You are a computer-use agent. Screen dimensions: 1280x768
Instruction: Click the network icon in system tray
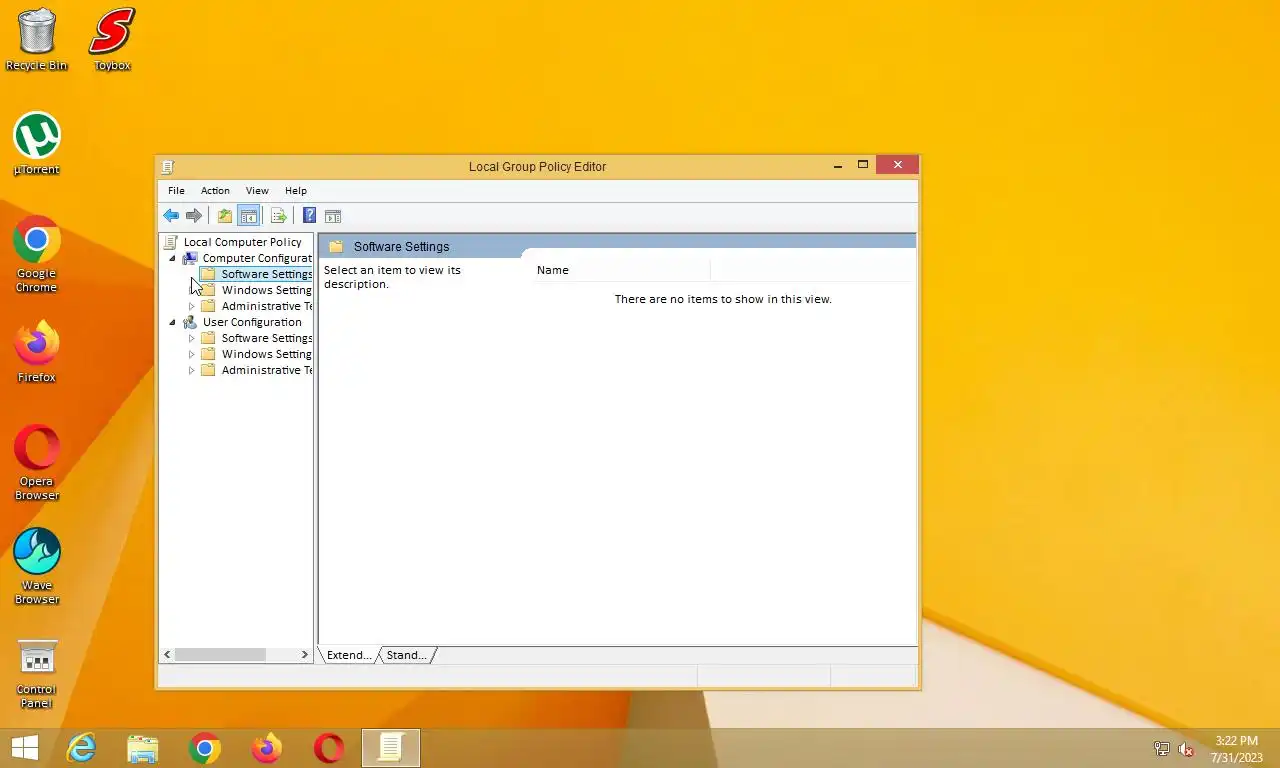[1162, 749]
